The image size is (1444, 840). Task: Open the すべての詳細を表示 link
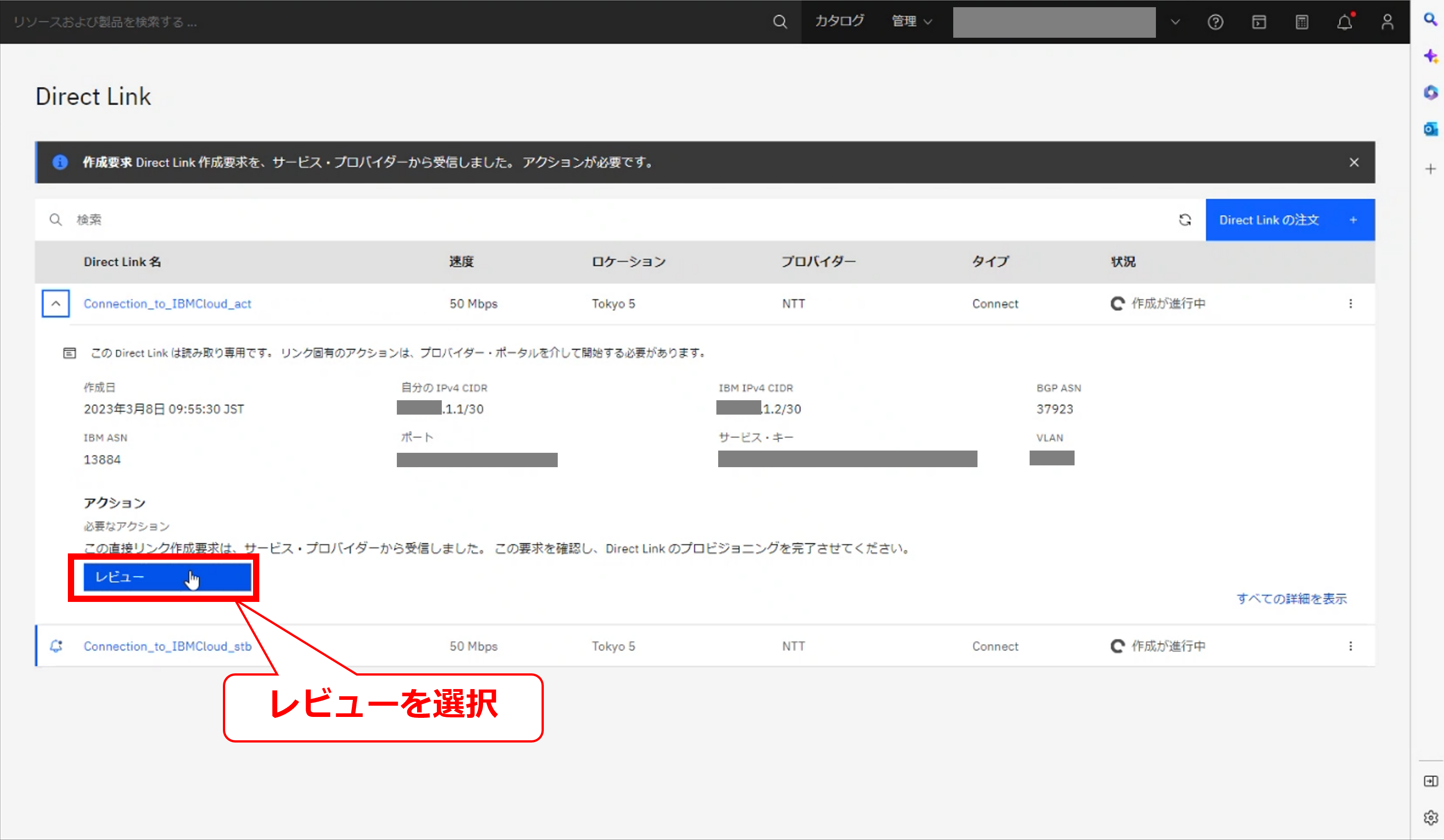(x=1292, y=598)
